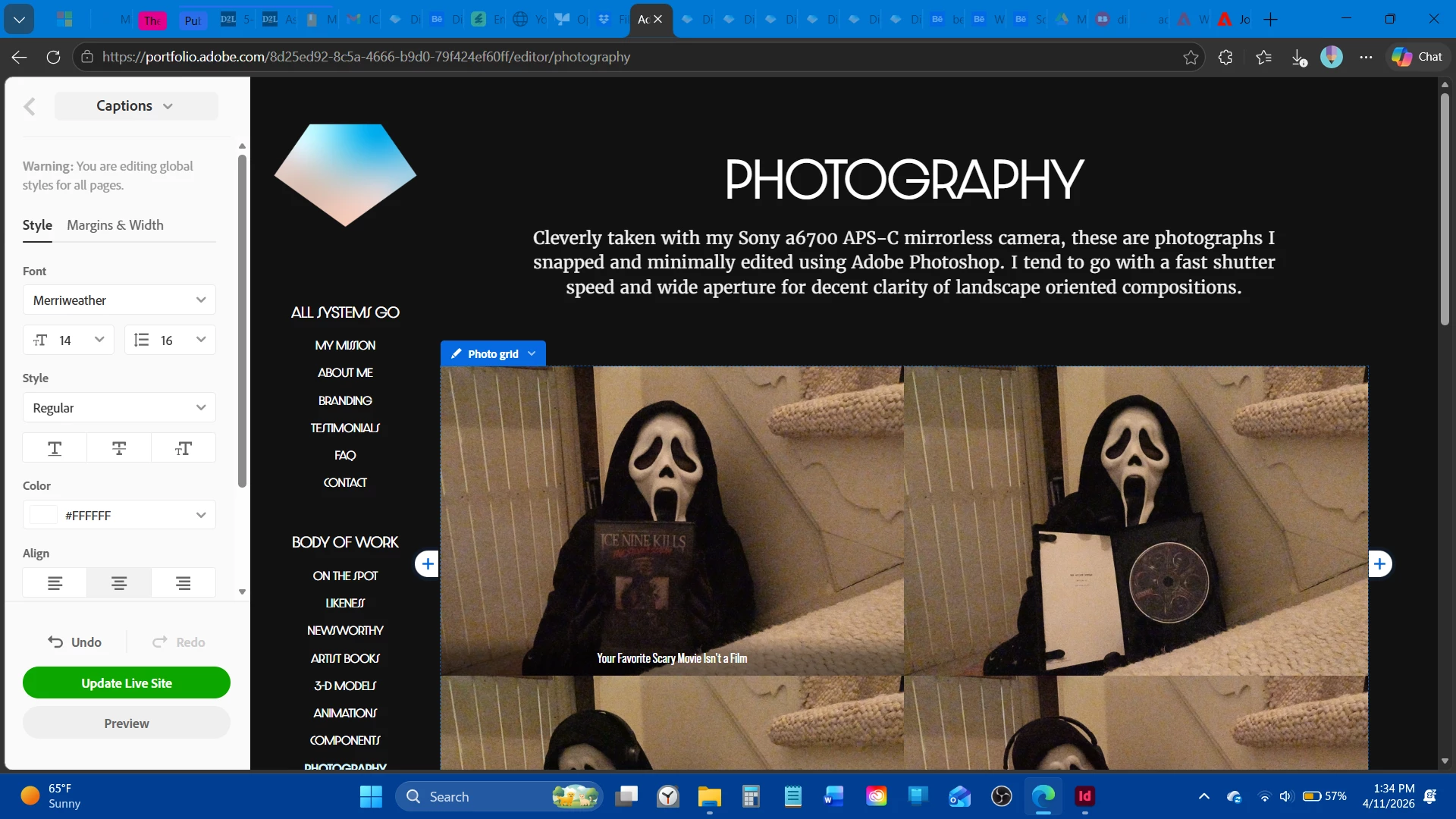Align captions to the right
Image resolution: width=1456 pixels, height=819 pixels.
click(x=184, y=583)
